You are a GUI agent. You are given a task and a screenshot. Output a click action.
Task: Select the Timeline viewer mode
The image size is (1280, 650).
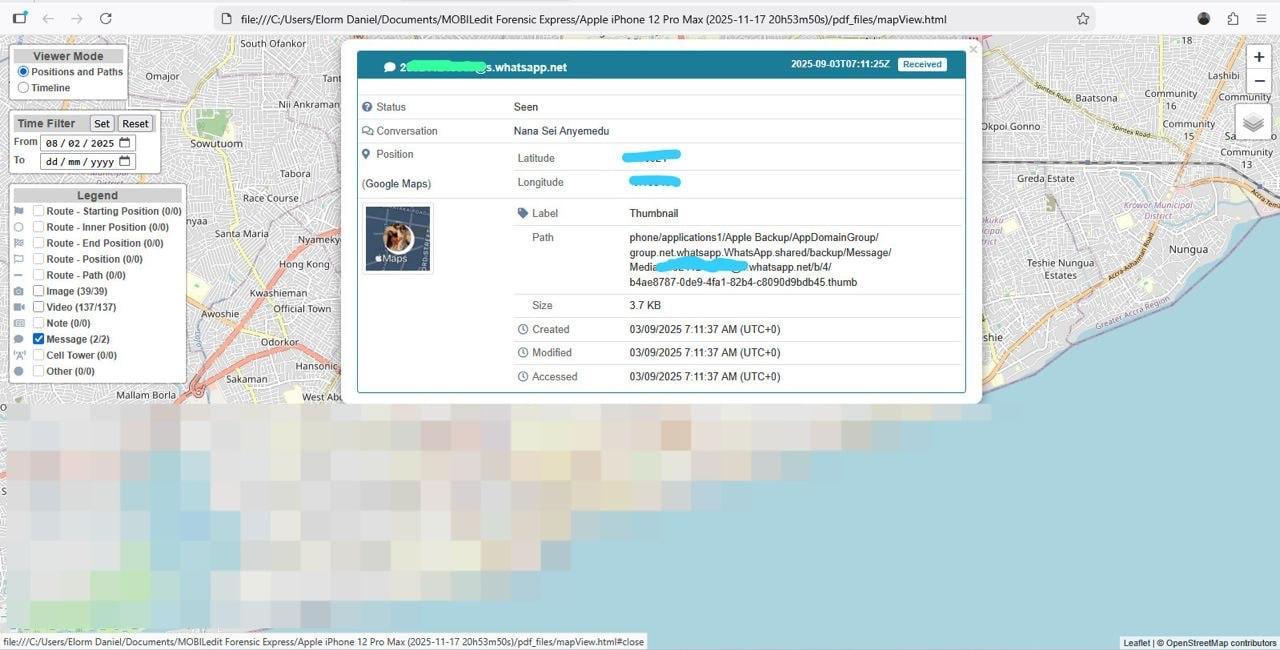pos(24,88)
